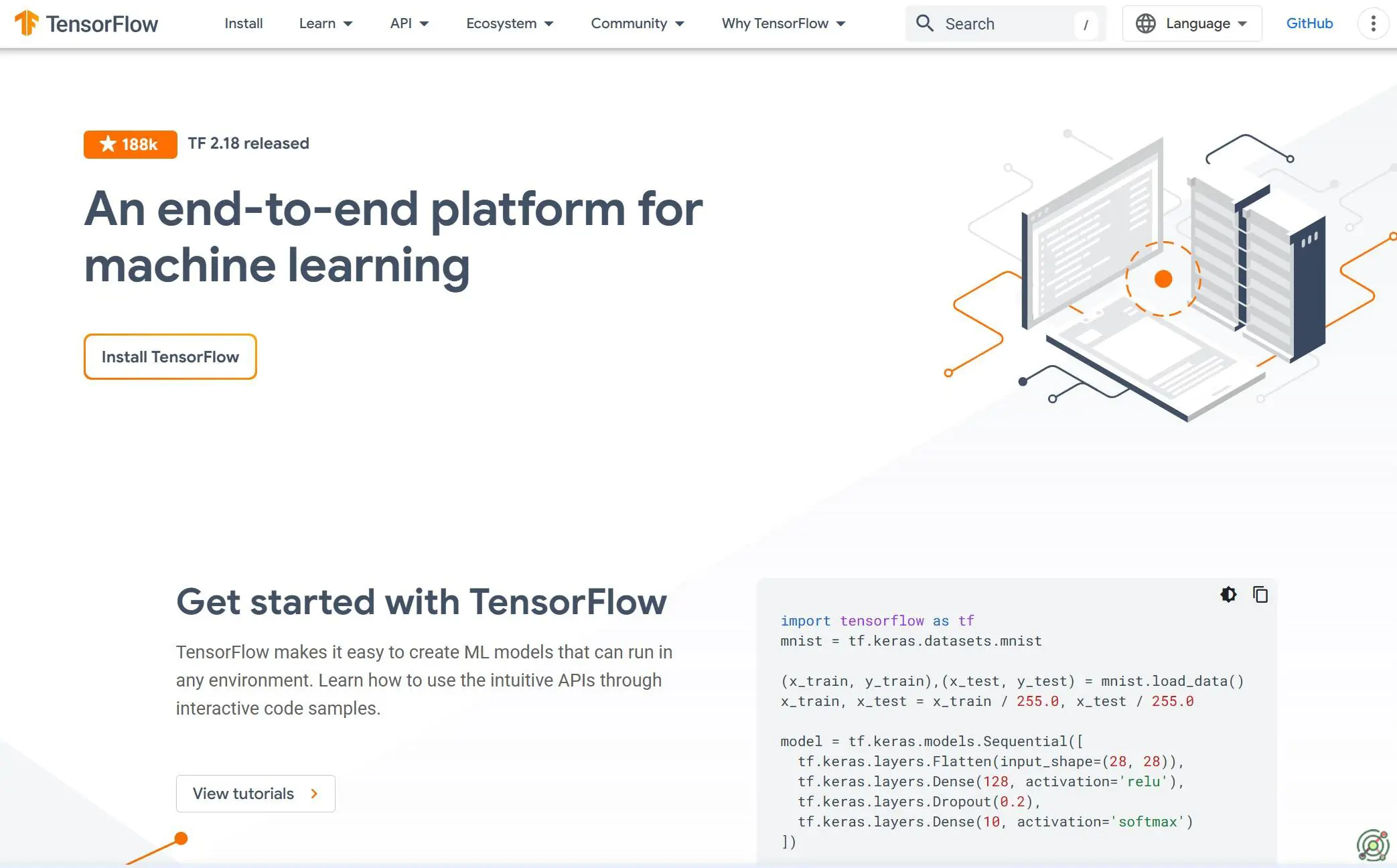Click 'An end-to-end platform' main heading
This screenshot has height=868, width=1397.
[393, 237]
